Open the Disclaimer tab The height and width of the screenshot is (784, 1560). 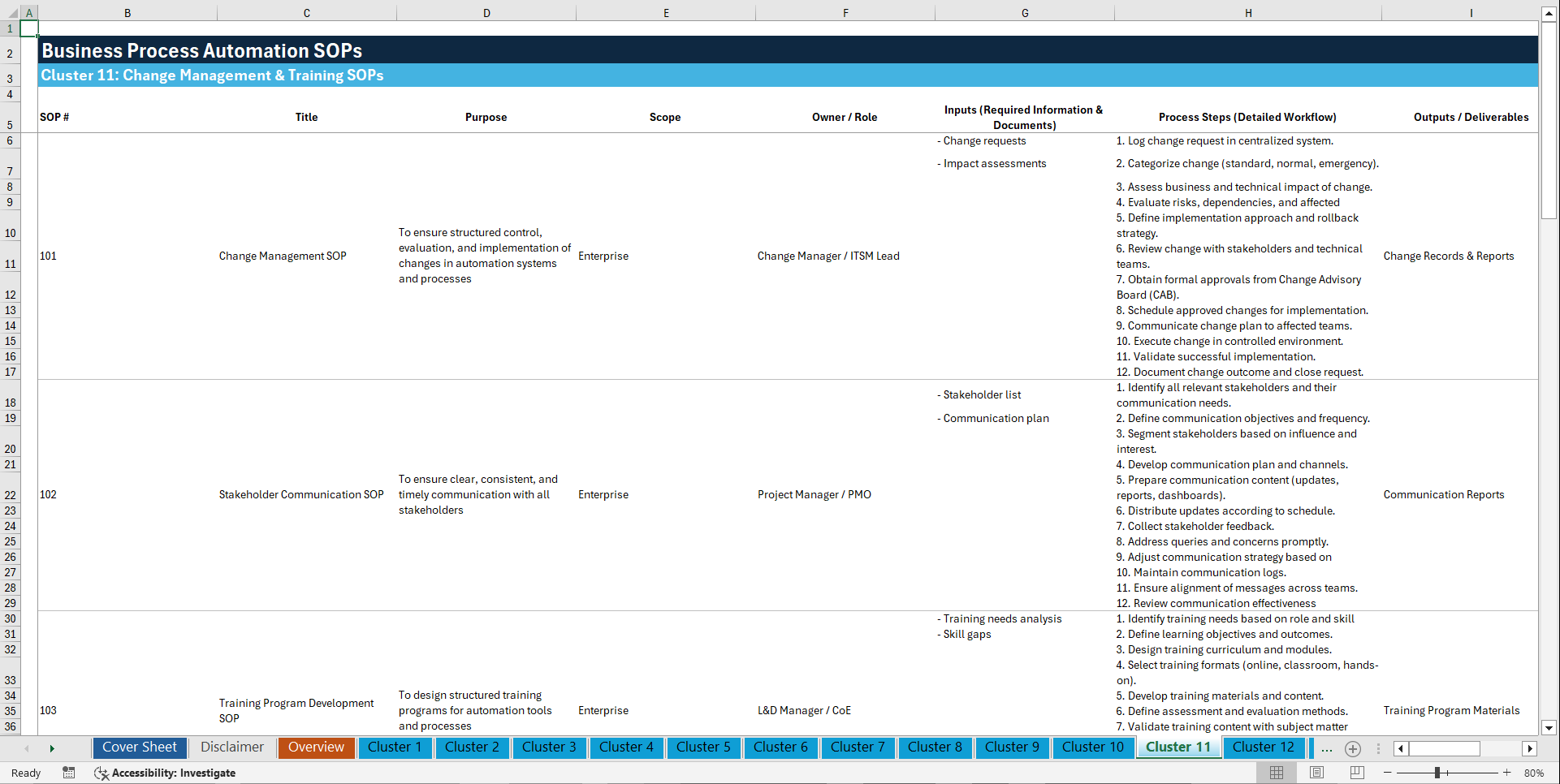click(x=232, y=747)
